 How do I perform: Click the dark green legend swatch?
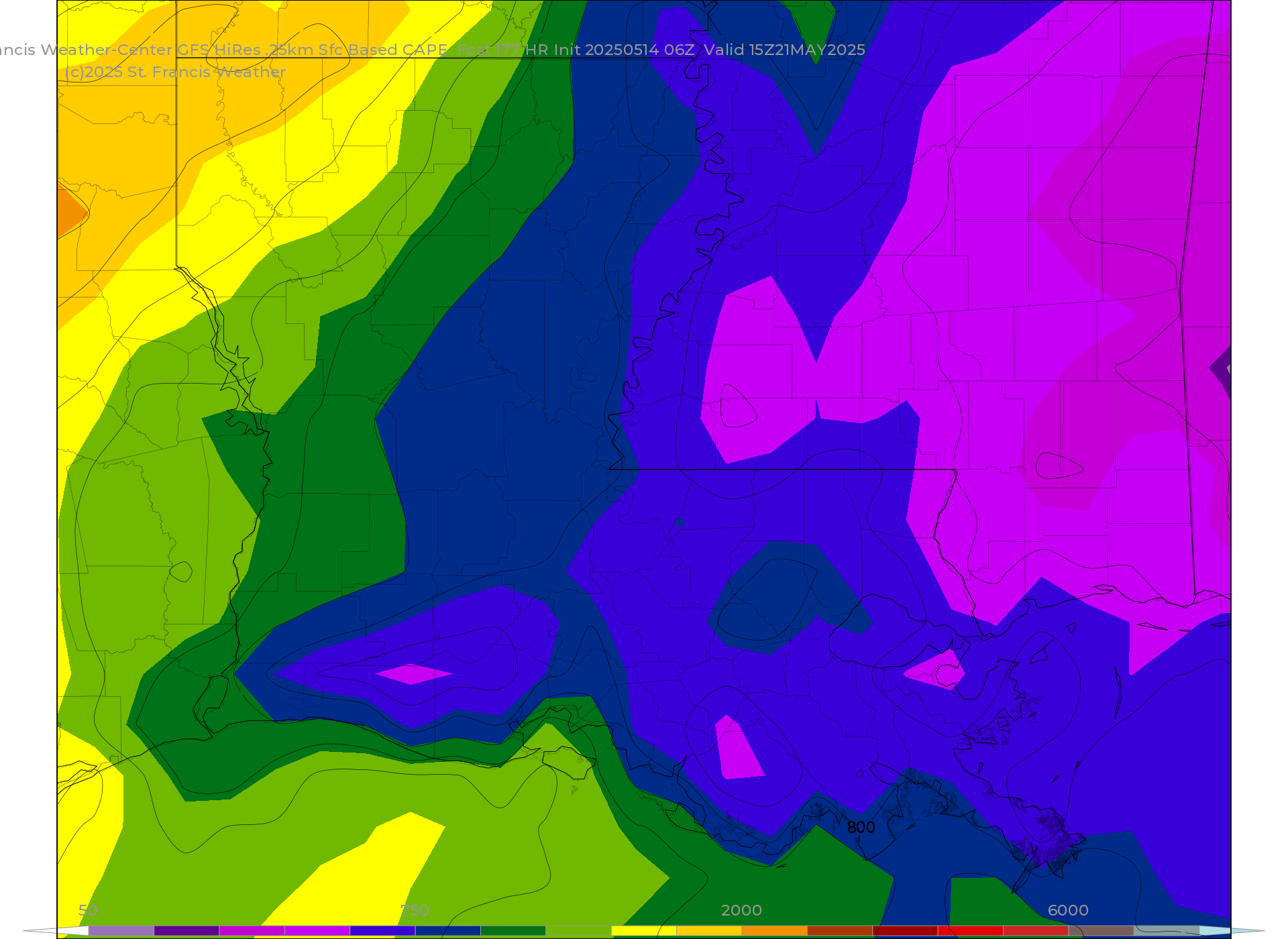[x=513, y=931]
